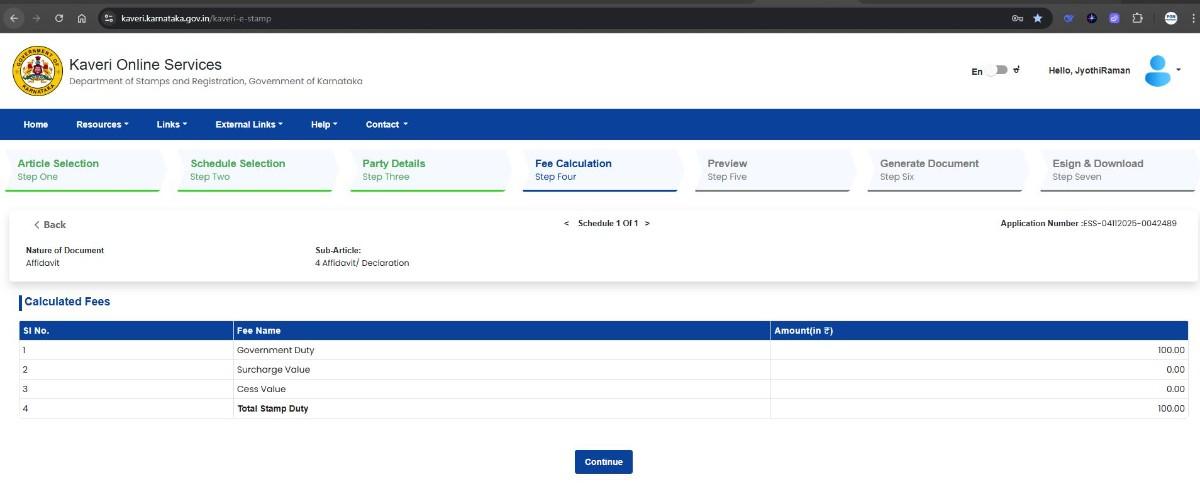Click the password key icon in address bar

pos(1017,18)
